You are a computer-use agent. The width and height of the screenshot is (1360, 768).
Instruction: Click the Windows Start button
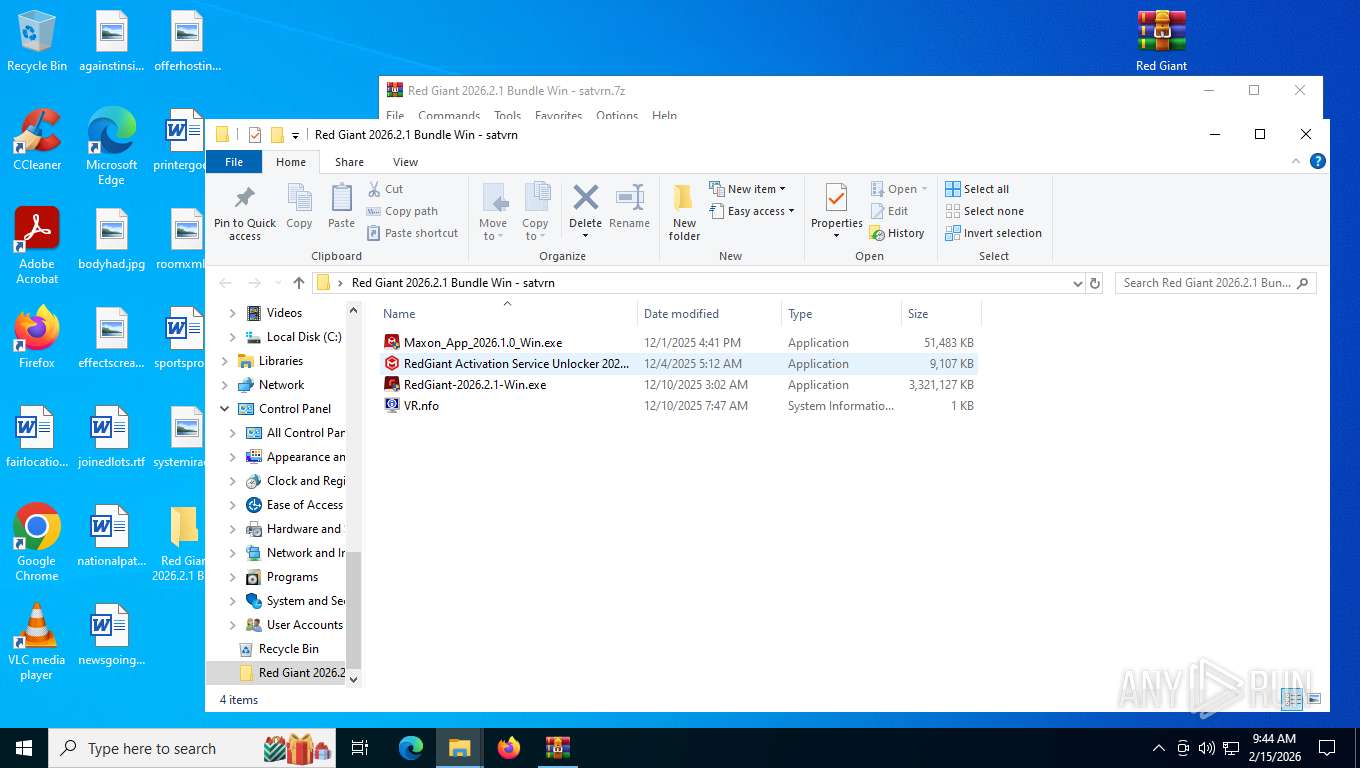(24, 748)
